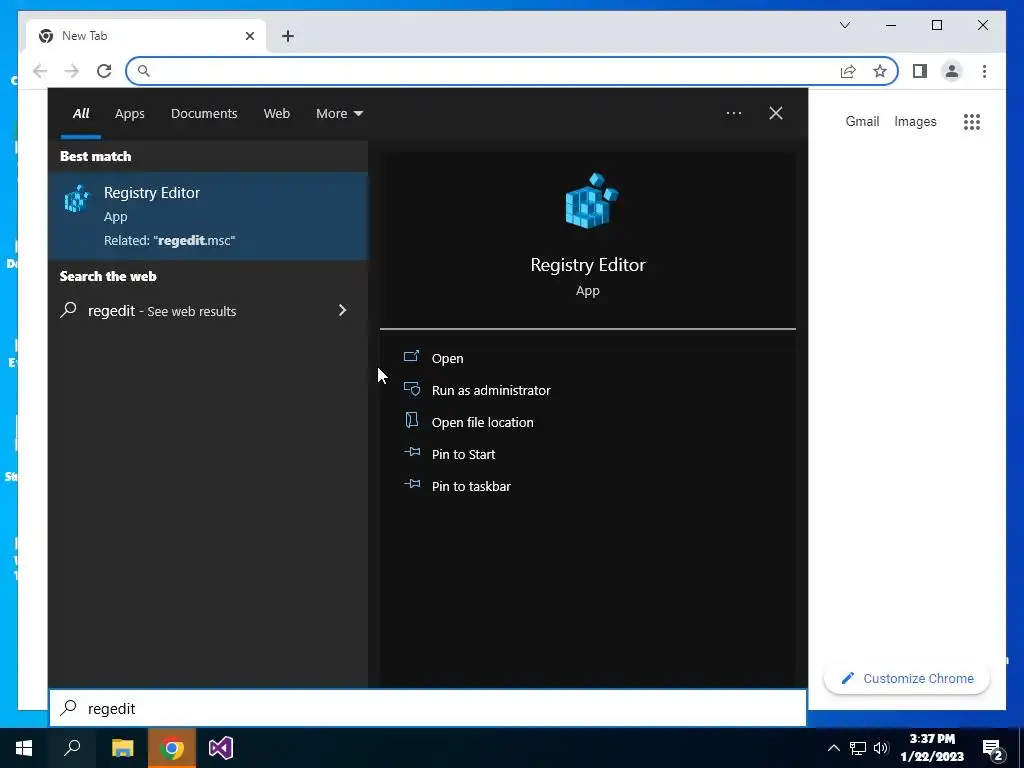This screenshot has height=768, width=1024.
Task: Click the Open file location icon
Action: [x=411, y=421]
